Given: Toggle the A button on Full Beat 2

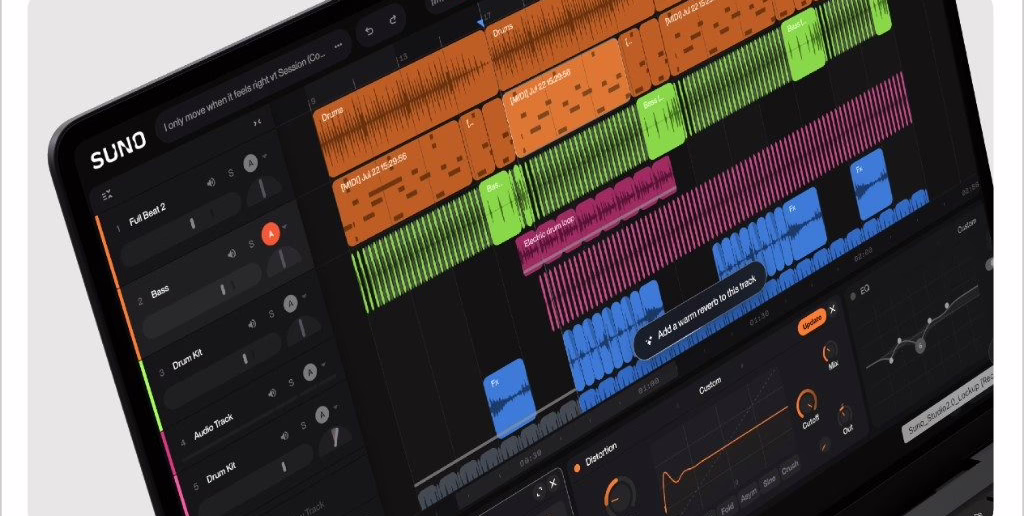Looking at the screenshot, I should pyautogui.click(x=250, y=163).
